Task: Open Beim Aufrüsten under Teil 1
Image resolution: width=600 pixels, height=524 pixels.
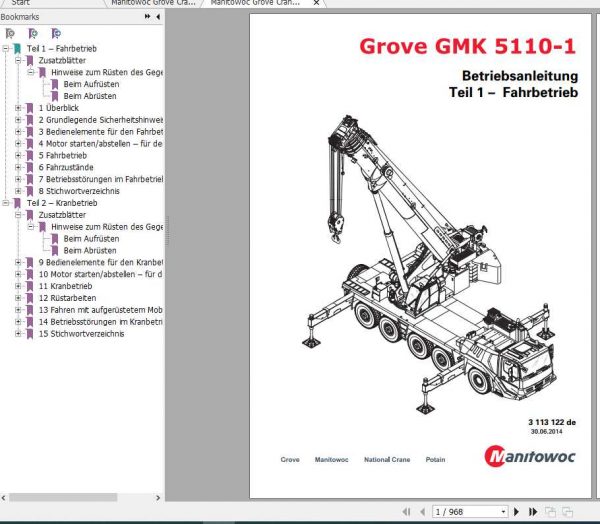Action: pos(91,84)
